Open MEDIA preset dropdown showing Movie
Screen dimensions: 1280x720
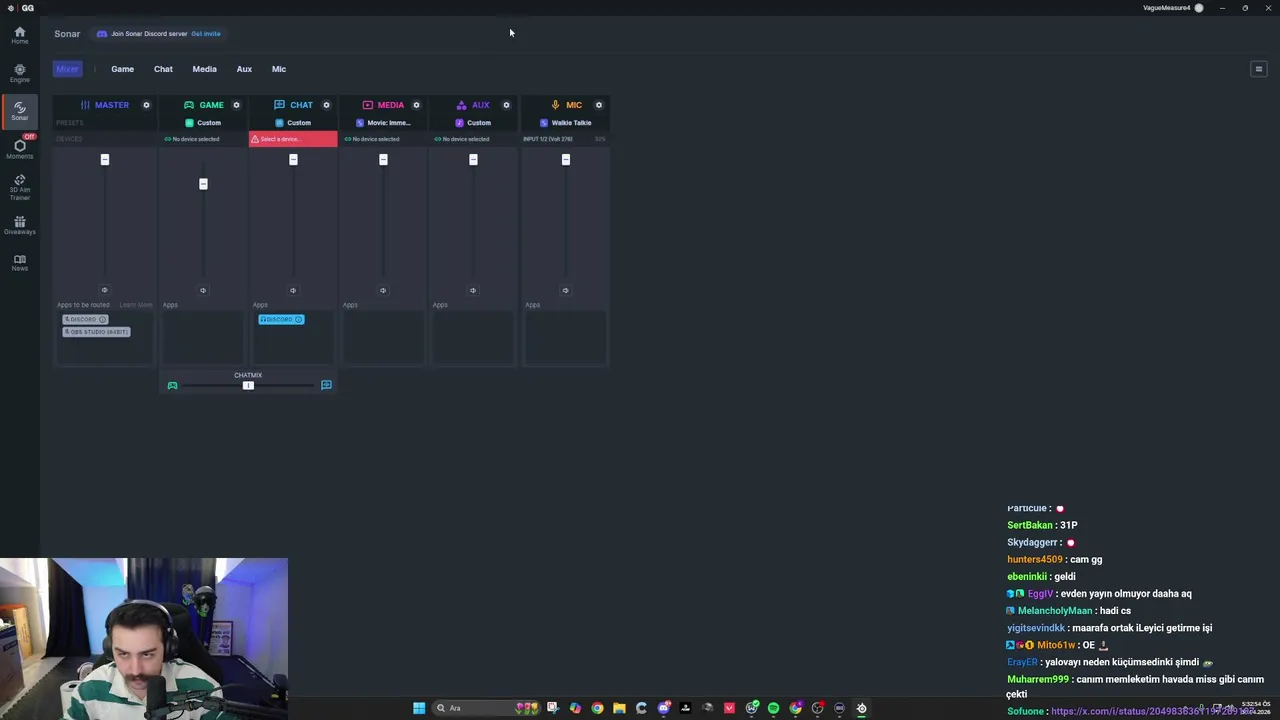[x=383, y=123]
